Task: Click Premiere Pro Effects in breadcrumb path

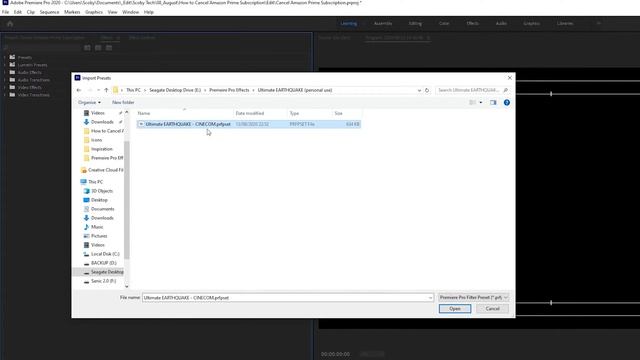Action: [229, 90]
